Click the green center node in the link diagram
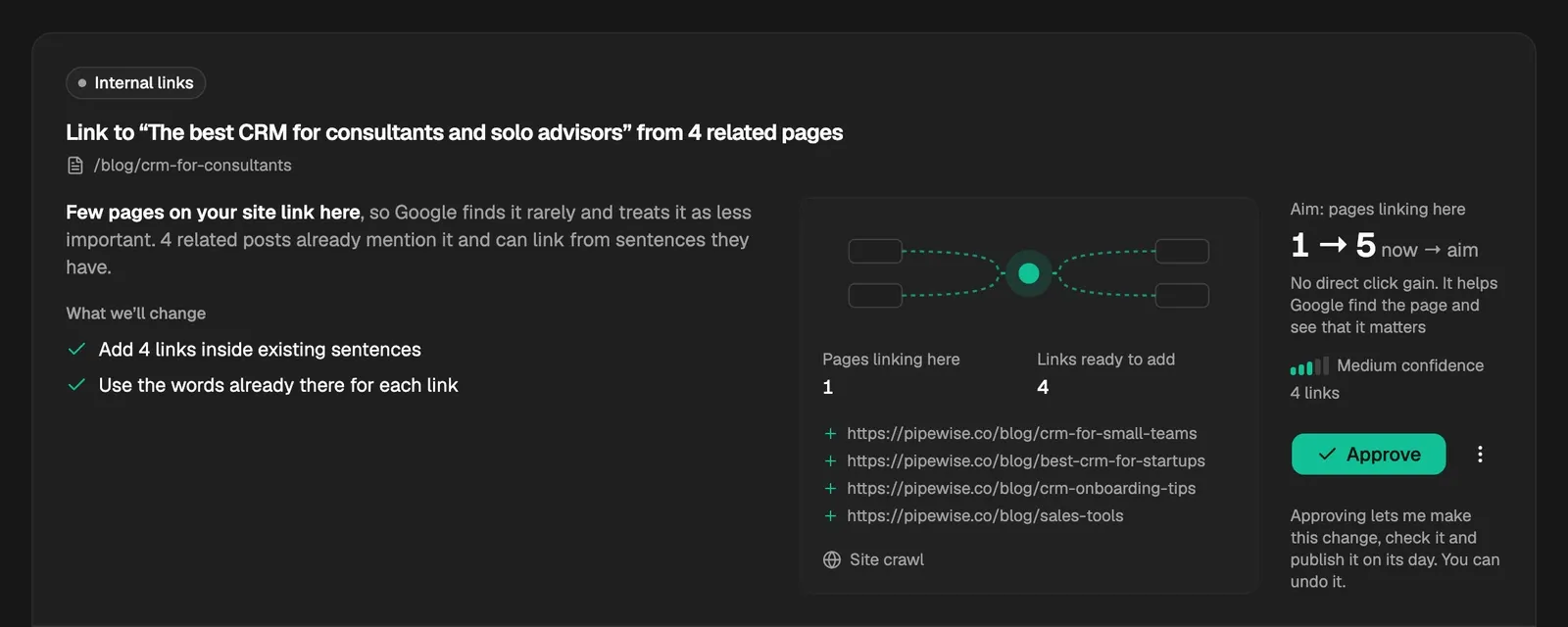This screenshot has height=627, width=1568. (1028, 273)
